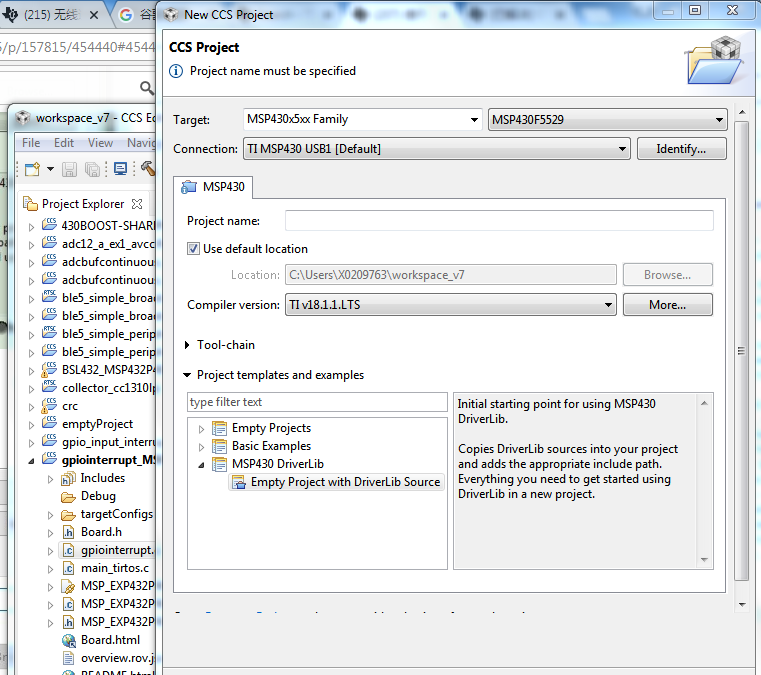The width and height of the screenshot is (761, 675).
Task: Expand the Tool-chain section
Action: 187,345
